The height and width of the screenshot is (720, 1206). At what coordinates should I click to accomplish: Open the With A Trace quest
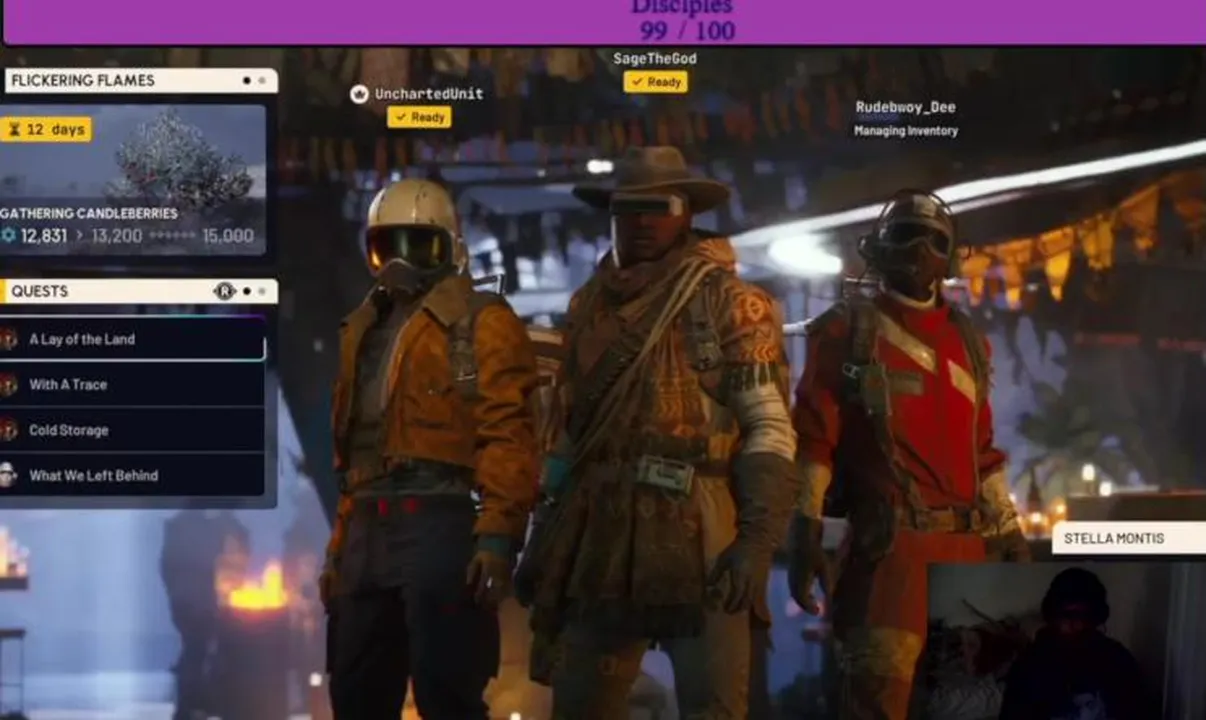[x=132, y=384]
